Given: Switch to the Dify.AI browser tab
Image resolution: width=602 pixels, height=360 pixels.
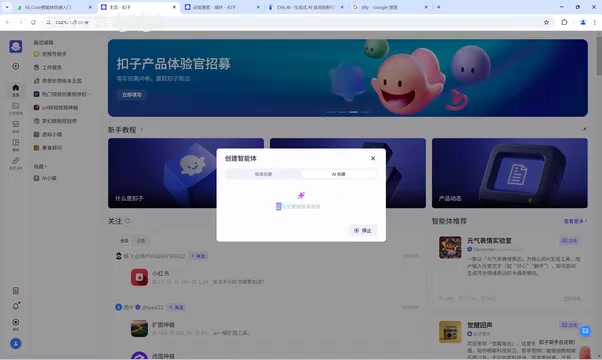Looking at the screenshot, I should (306, 7).
